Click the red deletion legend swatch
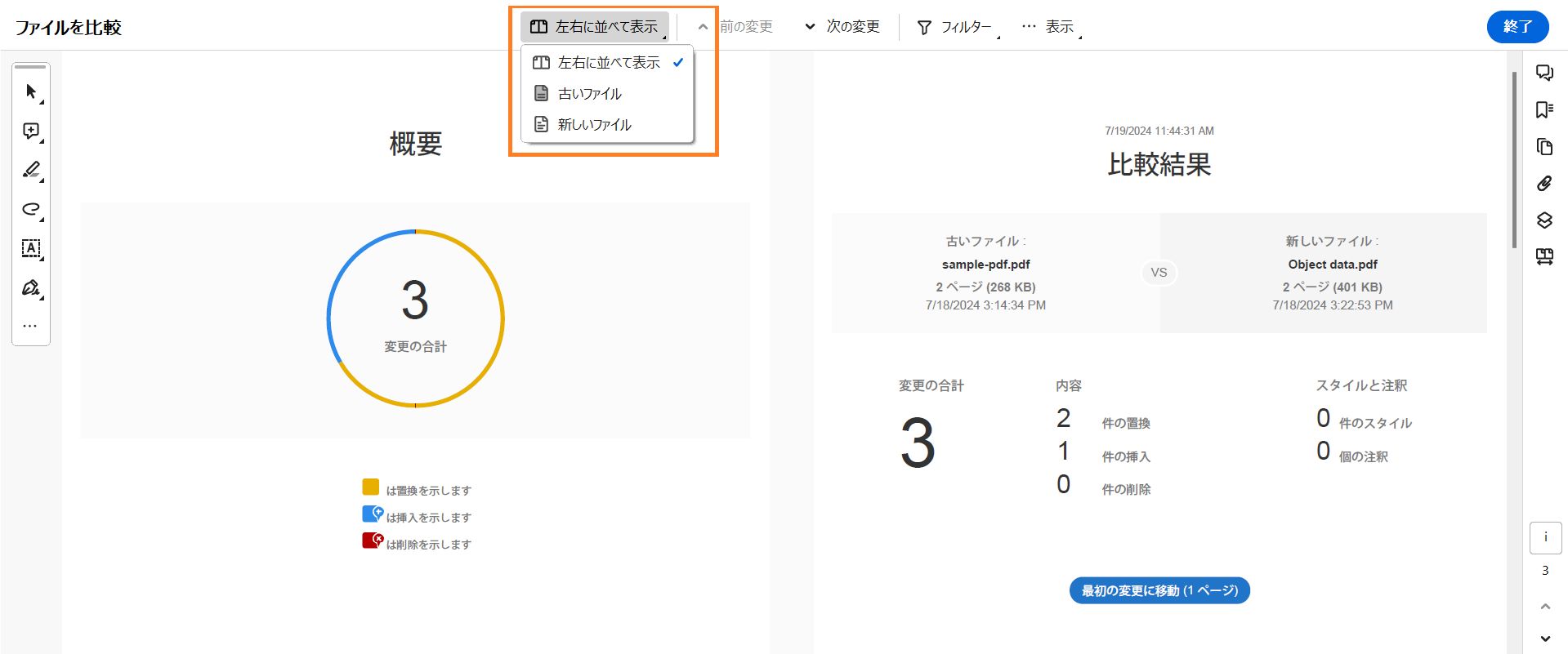1568x654 pixels. coord(372,541)
